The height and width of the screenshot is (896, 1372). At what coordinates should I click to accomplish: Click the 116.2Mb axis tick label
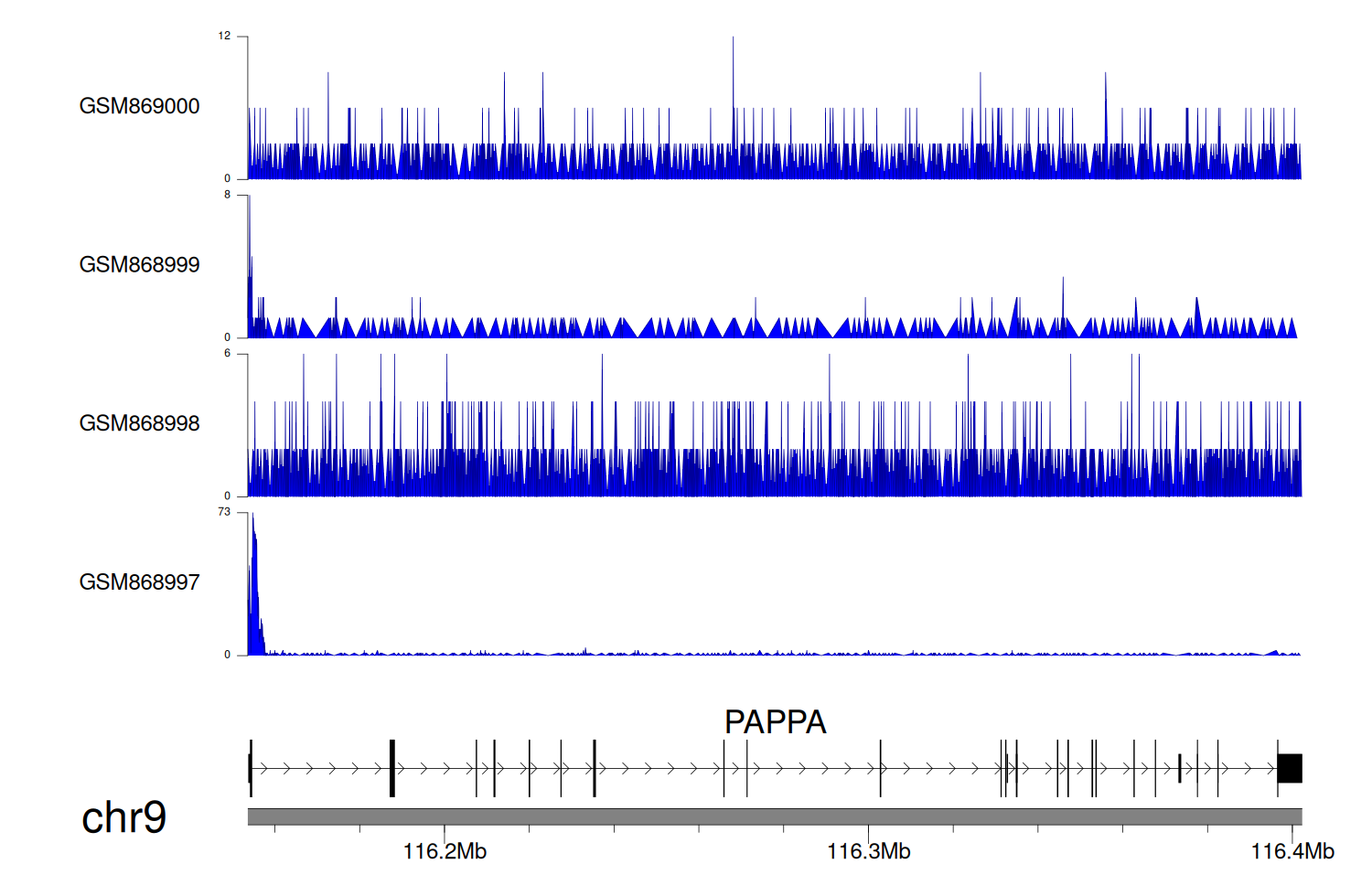tap(445, 851)
